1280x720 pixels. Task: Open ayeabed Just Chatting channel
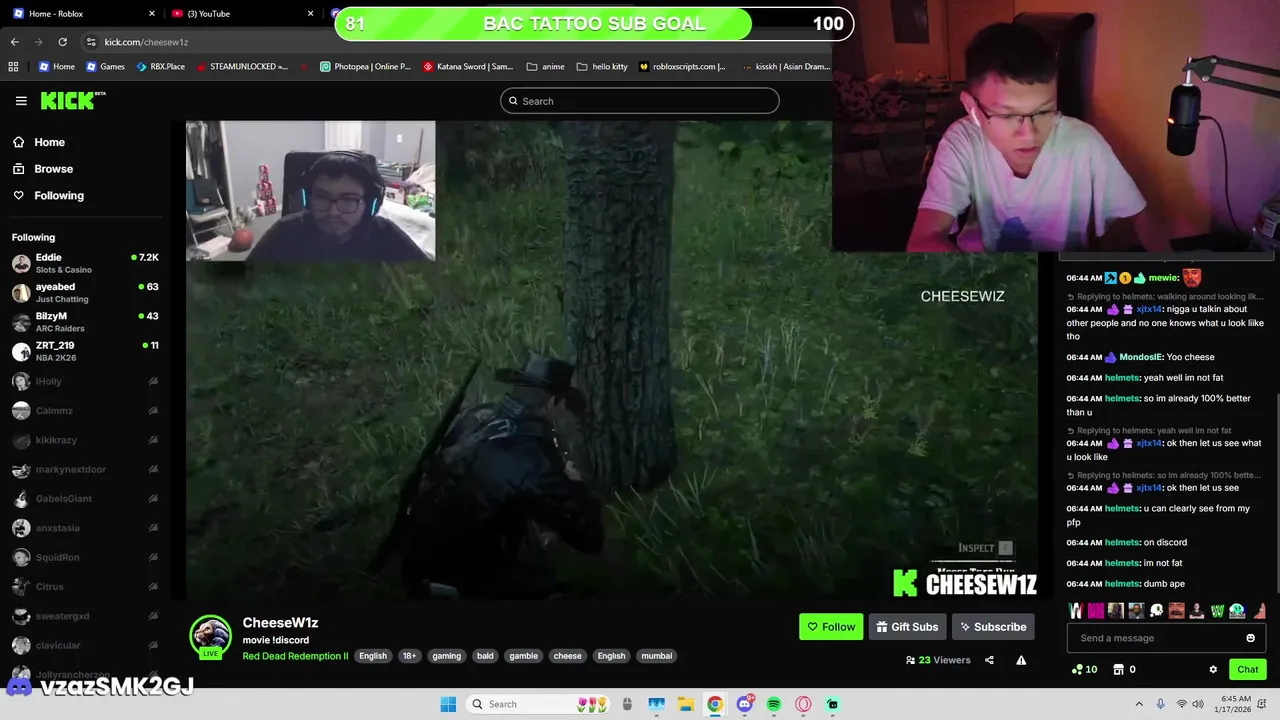(x=85, y=293)
